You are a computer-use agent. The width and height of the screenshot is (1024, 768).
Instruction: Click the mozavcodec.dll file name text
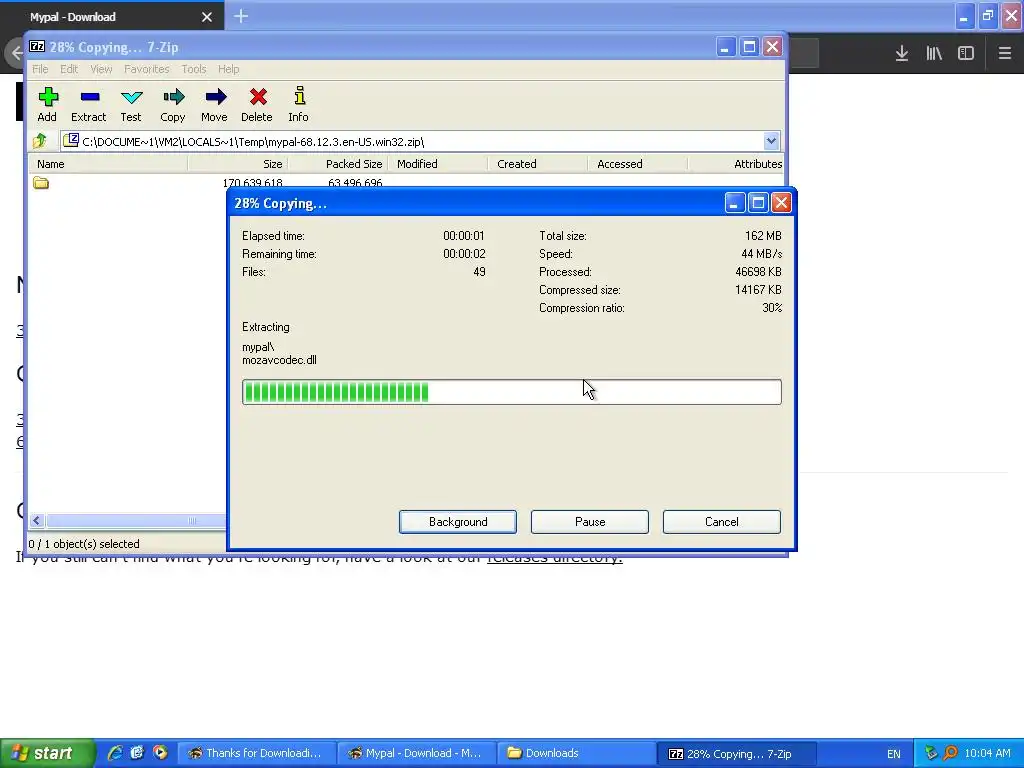pyautogui.click(x=279, y=360)
